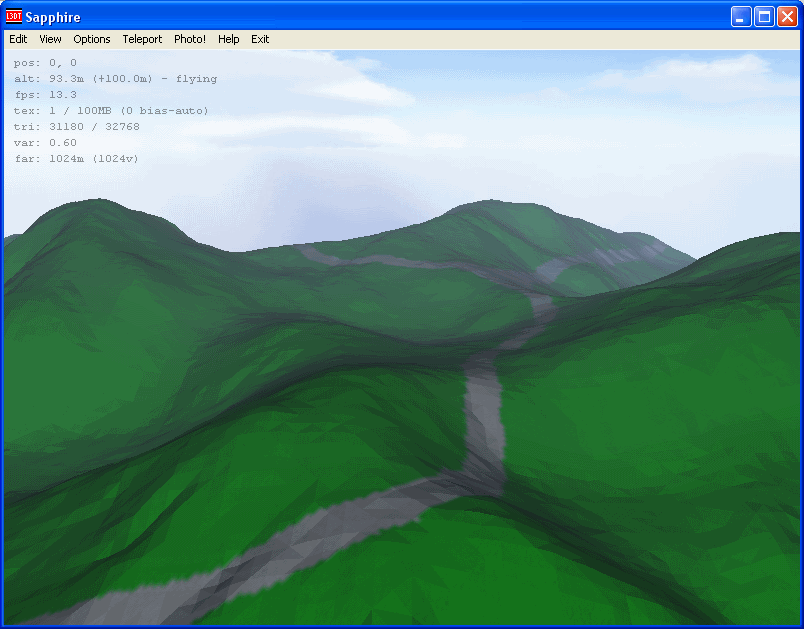This screenshot has width=804, height=629.
Task: Close the Sapphire window
Action: click(787, 17)
